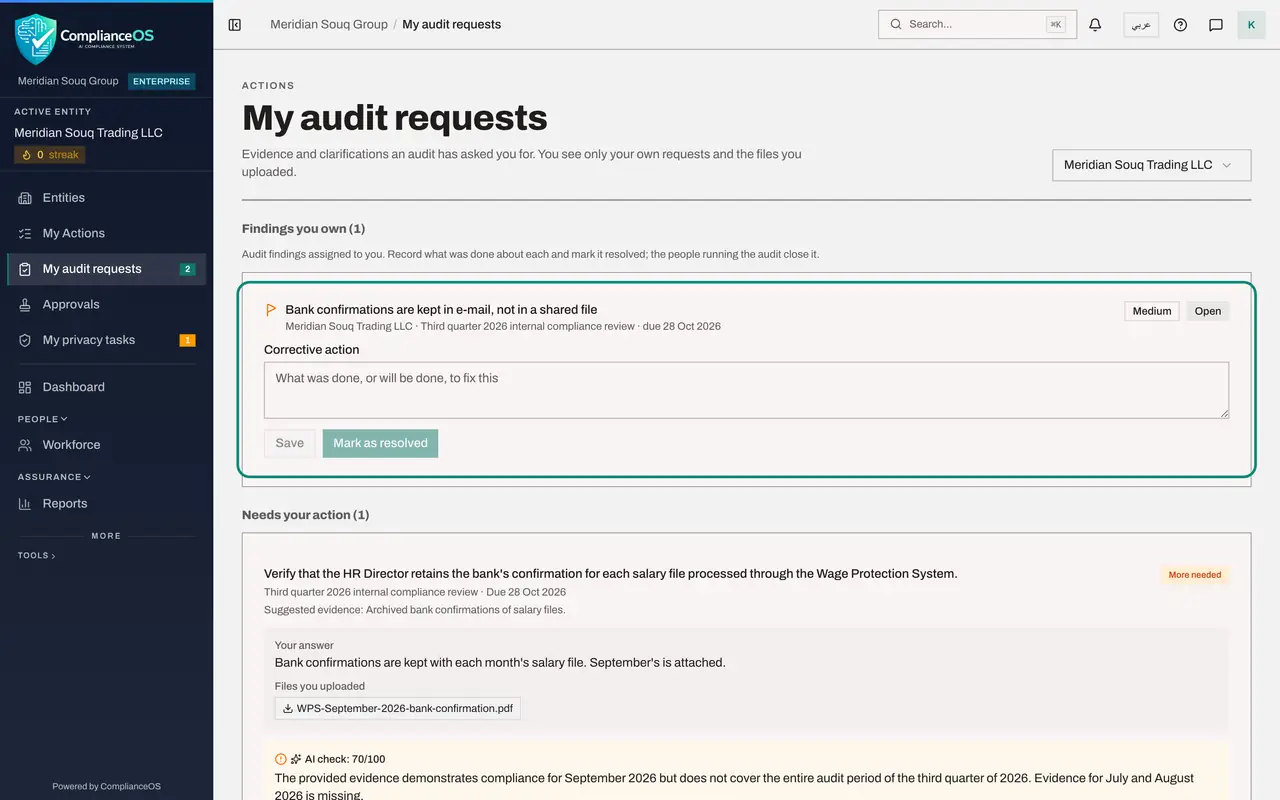This screenshot has width=1280, height=800.
Task: Open Workforce in the sidebar
Action: tap(106, 445)
